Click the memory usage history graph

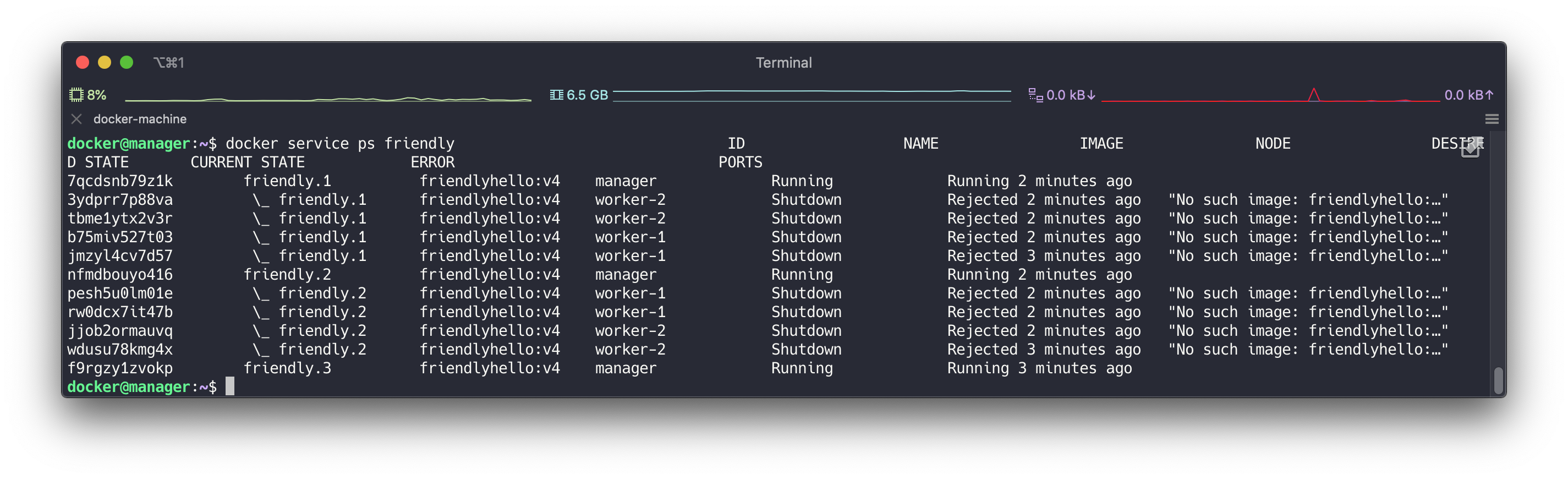pos(812,95)
